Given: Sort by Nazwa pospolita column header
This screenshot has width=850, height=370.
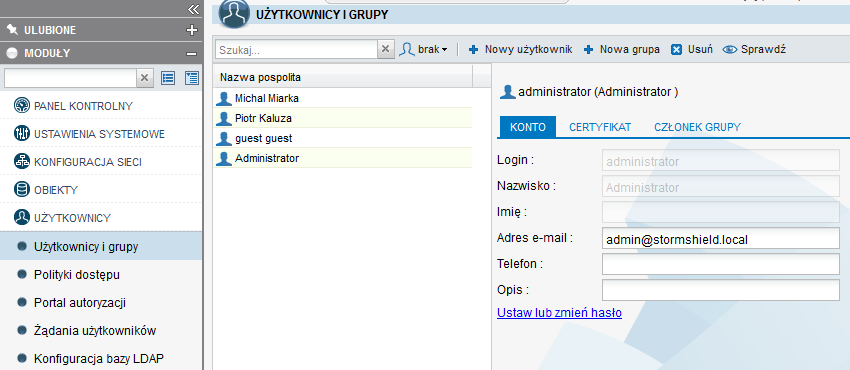Looking at the screenshot, I should point(344,77).
